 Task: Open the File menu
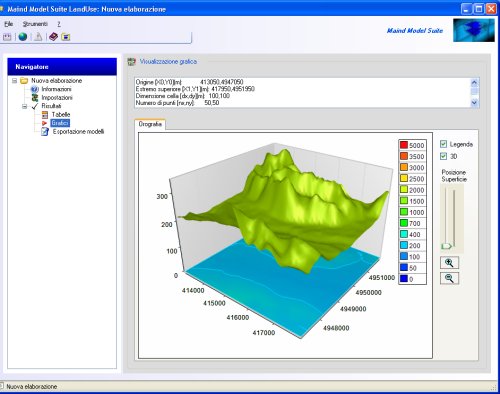click(x=9, y=24)
